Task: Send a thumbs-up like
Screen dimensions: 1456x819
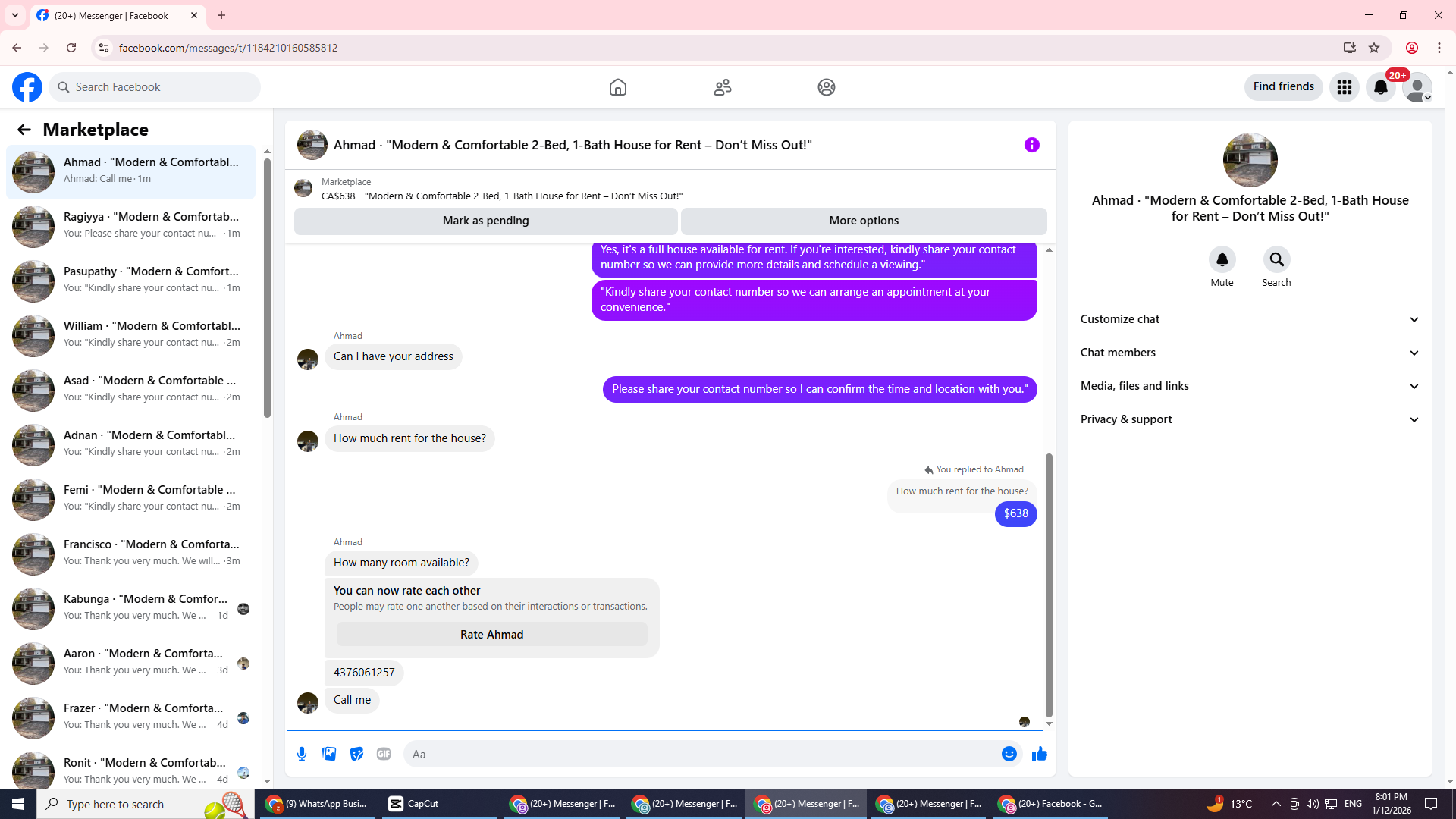Action: [x=1039, y=754]
